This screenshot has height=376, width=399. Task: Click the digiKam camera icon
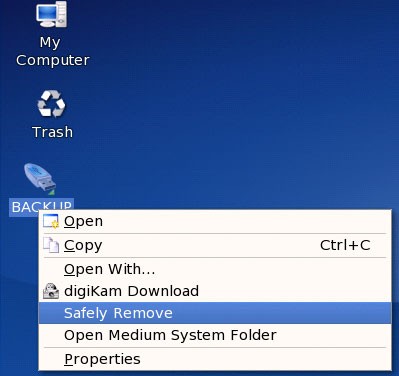tap(51, 291)
